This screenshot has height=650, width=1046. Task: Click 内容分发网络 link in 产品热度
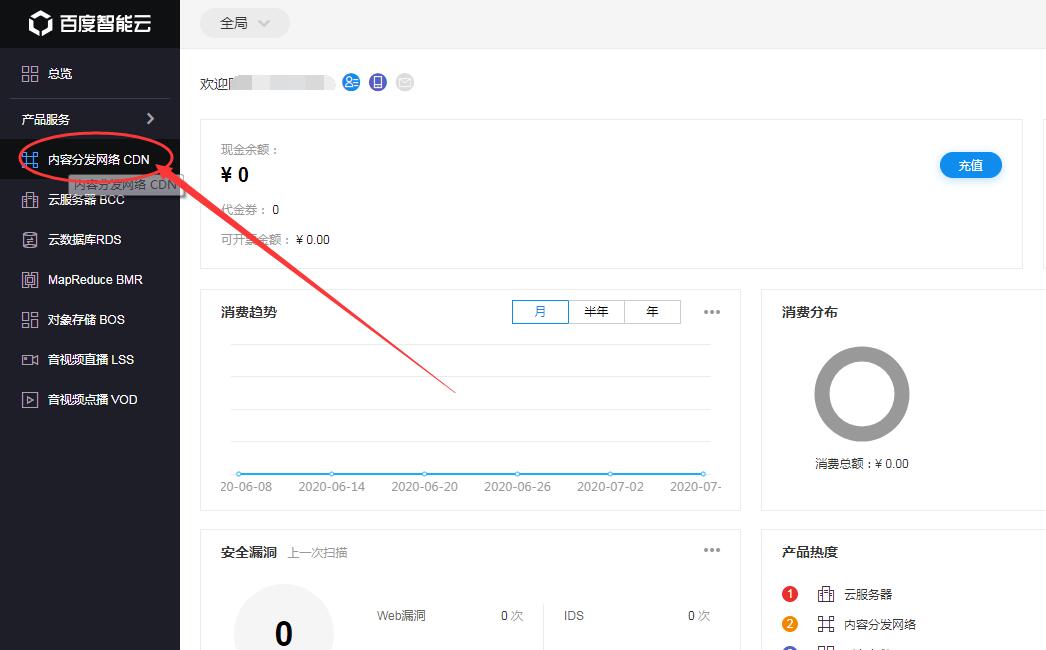click(880, 625)
